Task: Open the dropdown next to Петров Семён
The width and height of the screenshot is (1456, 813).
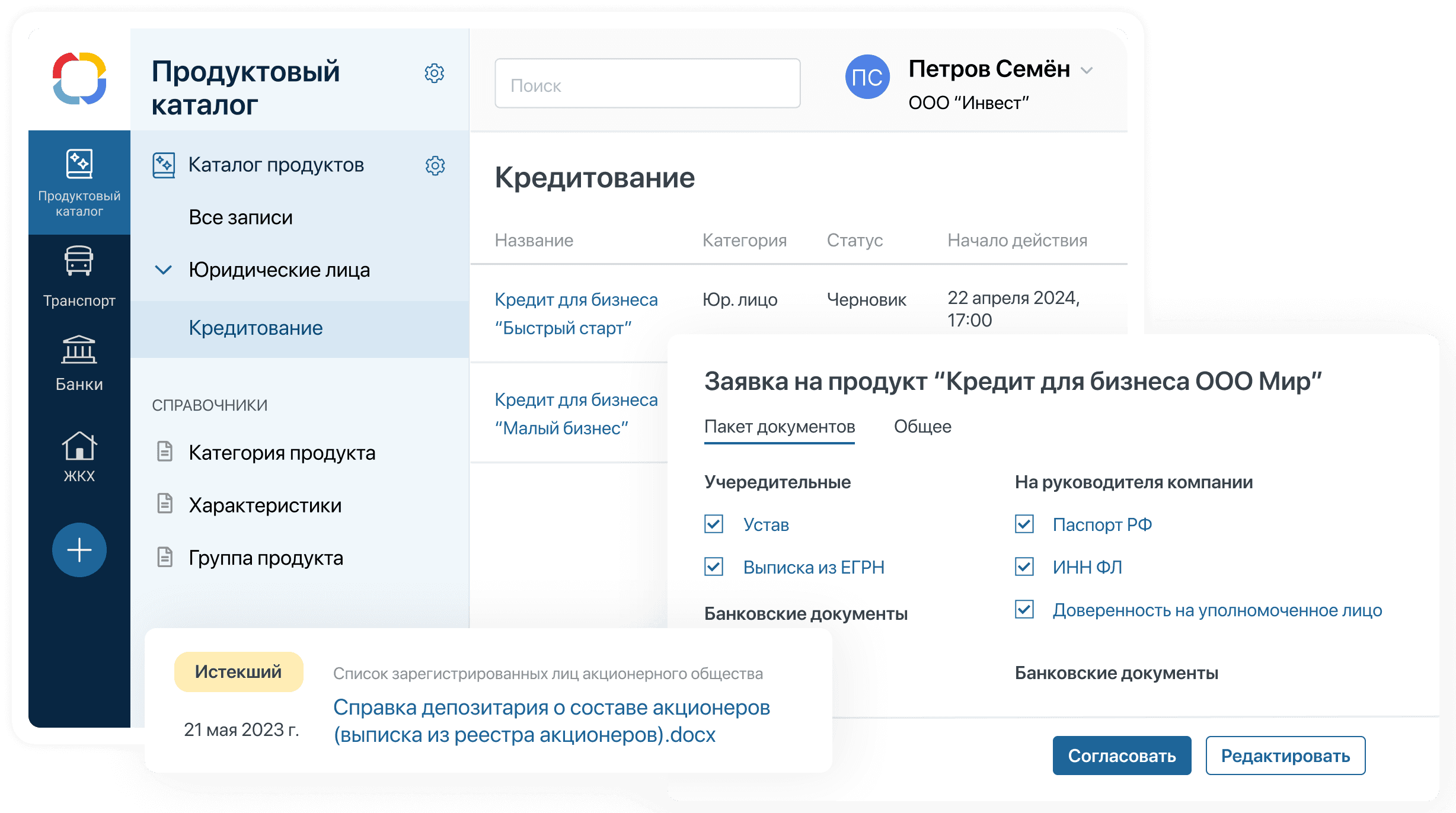Action: click(x=1087, y=71)
